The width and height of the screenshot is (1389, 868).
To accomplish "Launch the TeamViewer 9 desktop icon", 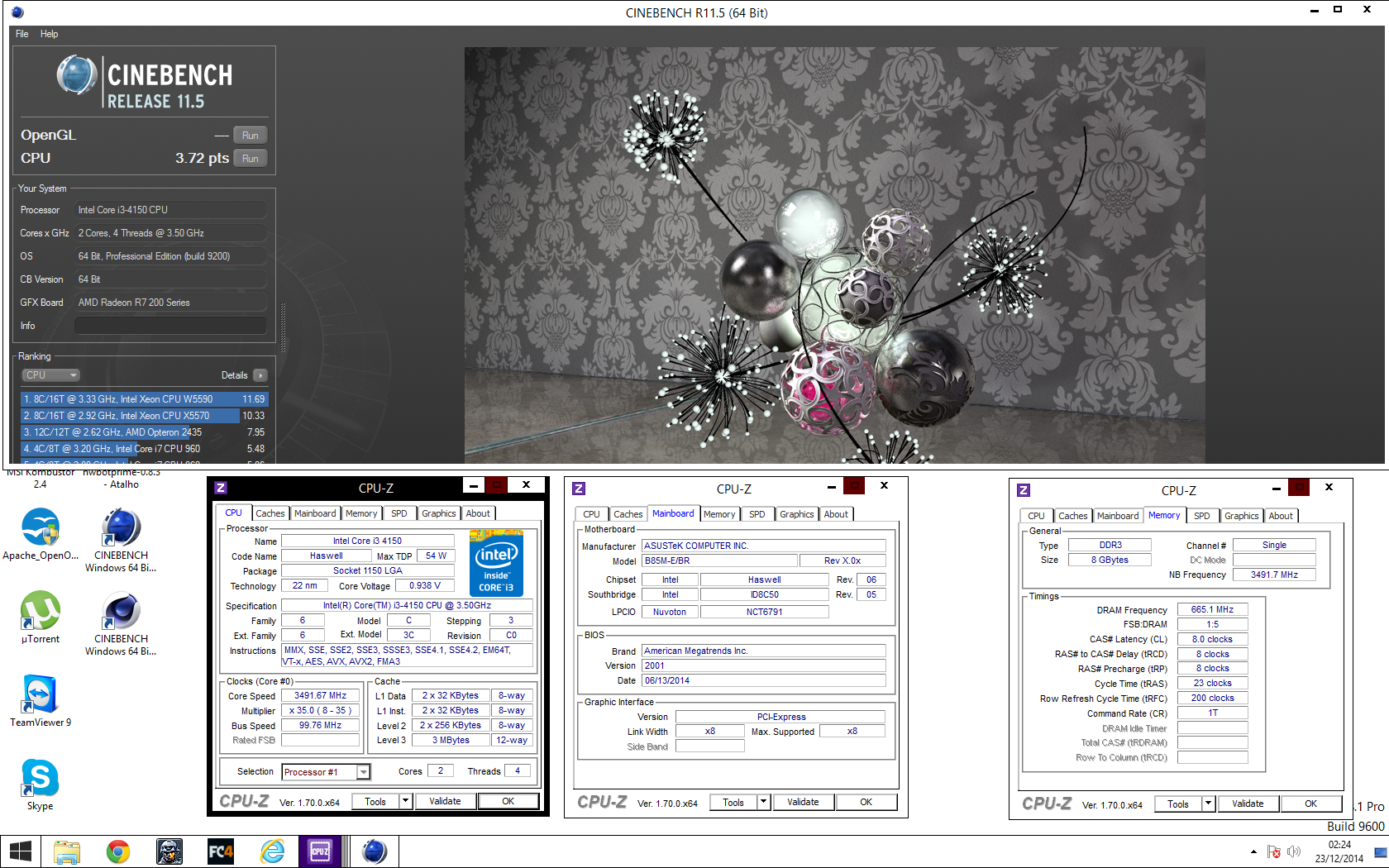I will pos(41,700).
